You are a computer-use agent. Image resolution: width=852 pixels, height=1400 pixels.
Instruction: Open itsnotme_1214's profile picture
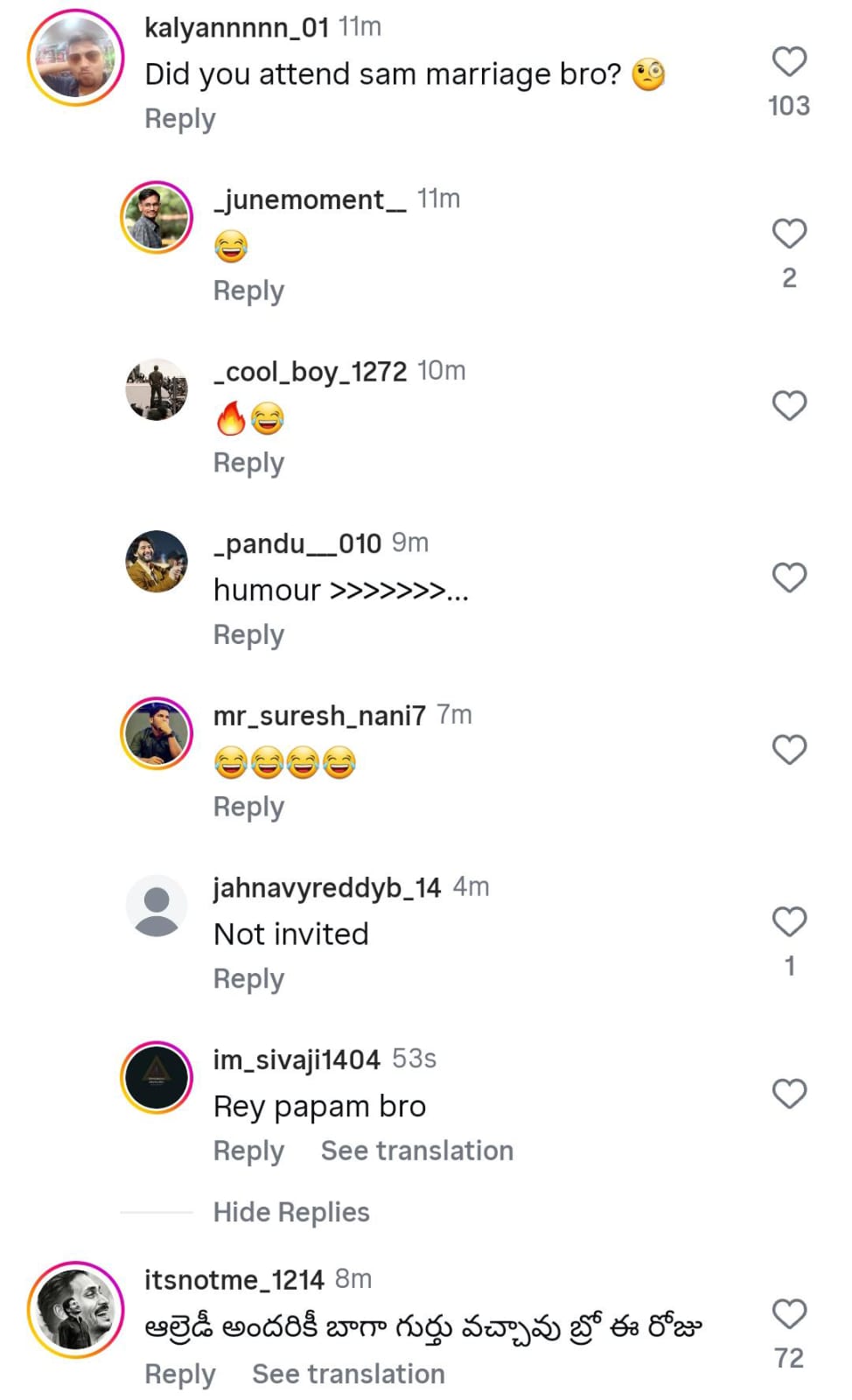coord(76,1310)
